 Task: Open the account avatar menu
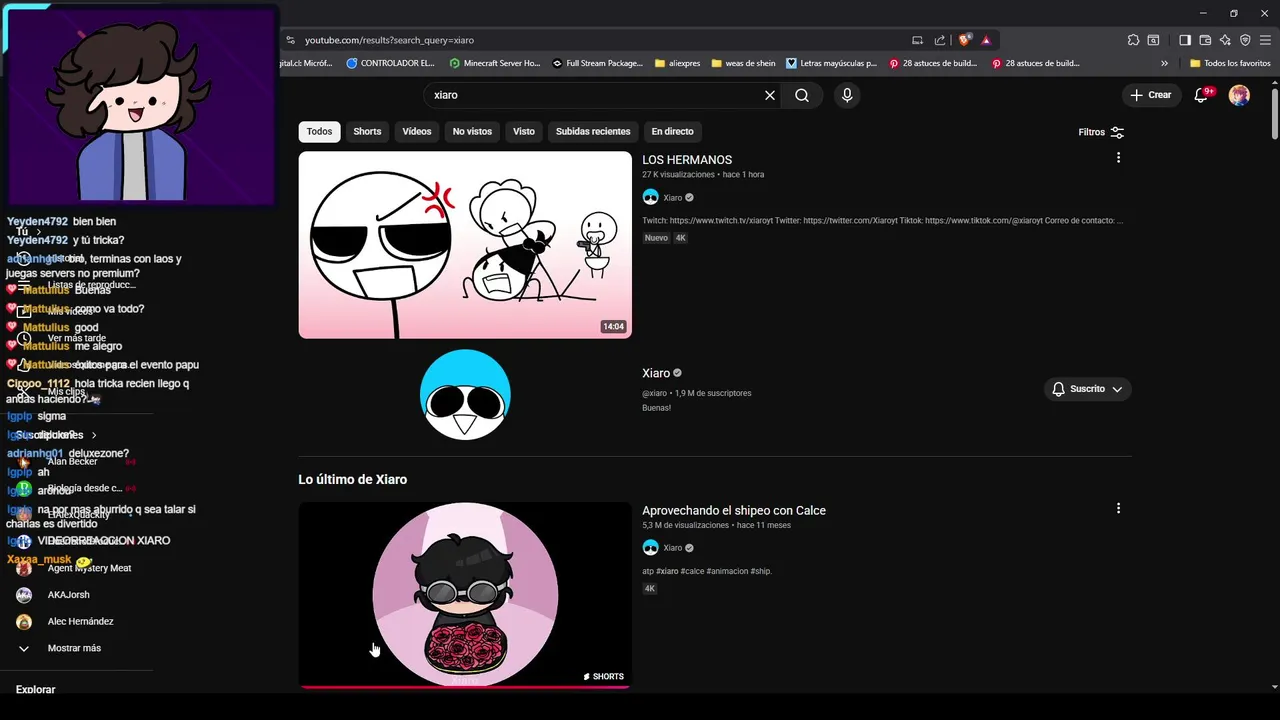point(1239,95)
